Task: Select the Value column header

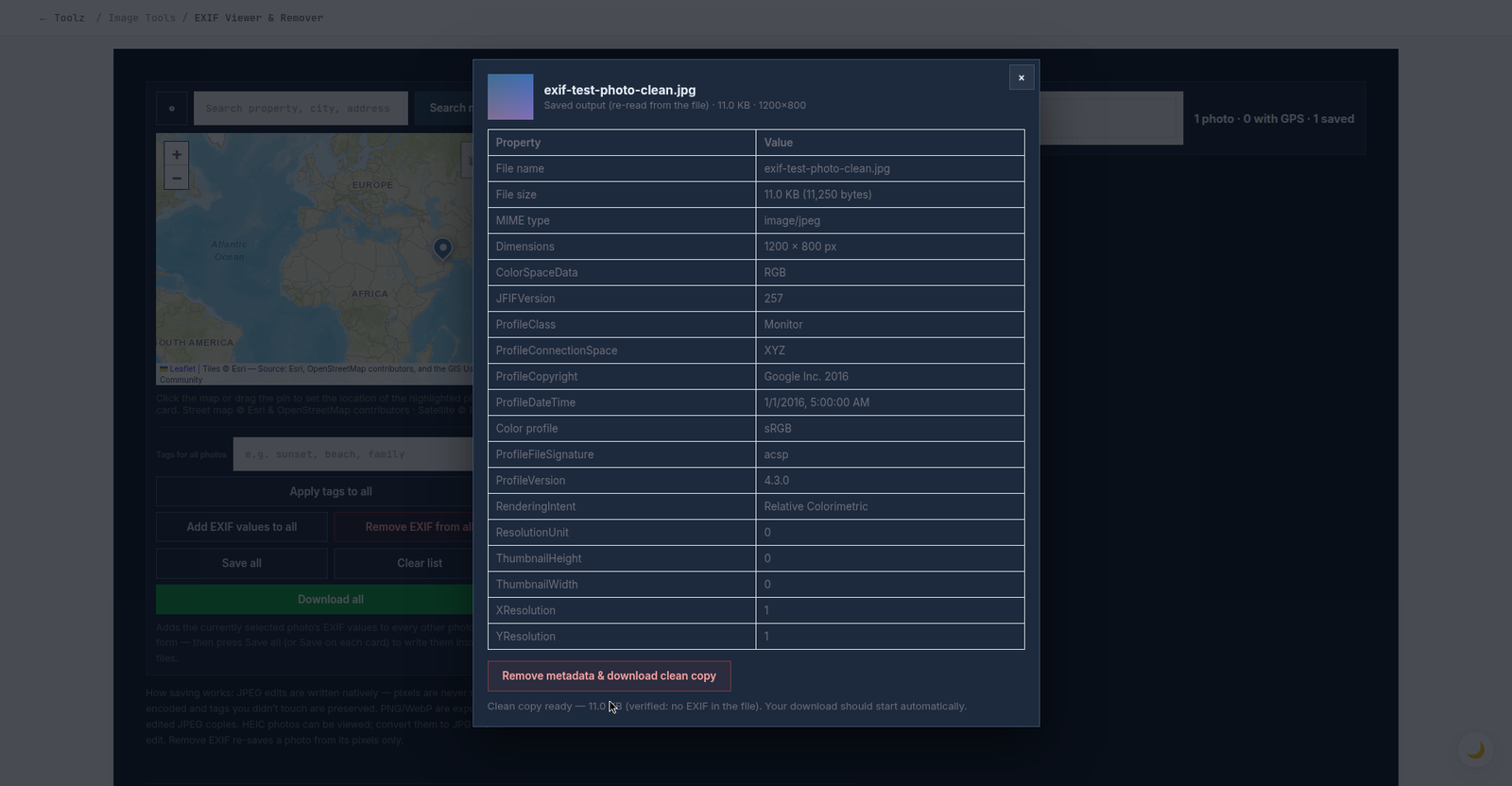Action: point(890,143)
